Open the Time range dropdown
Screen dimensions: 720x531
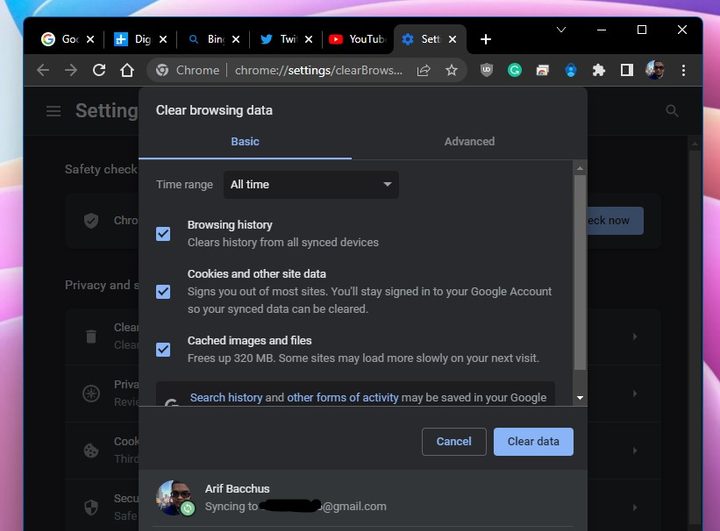311,185
